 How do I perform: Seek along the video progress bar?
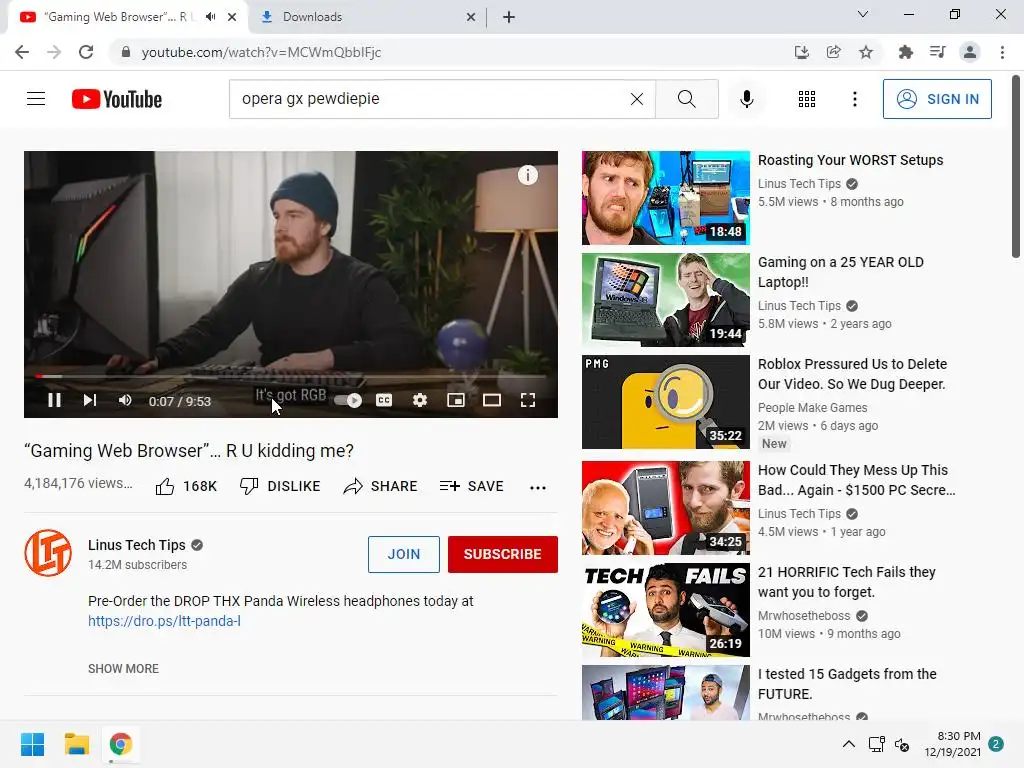[x=291, y=376]
